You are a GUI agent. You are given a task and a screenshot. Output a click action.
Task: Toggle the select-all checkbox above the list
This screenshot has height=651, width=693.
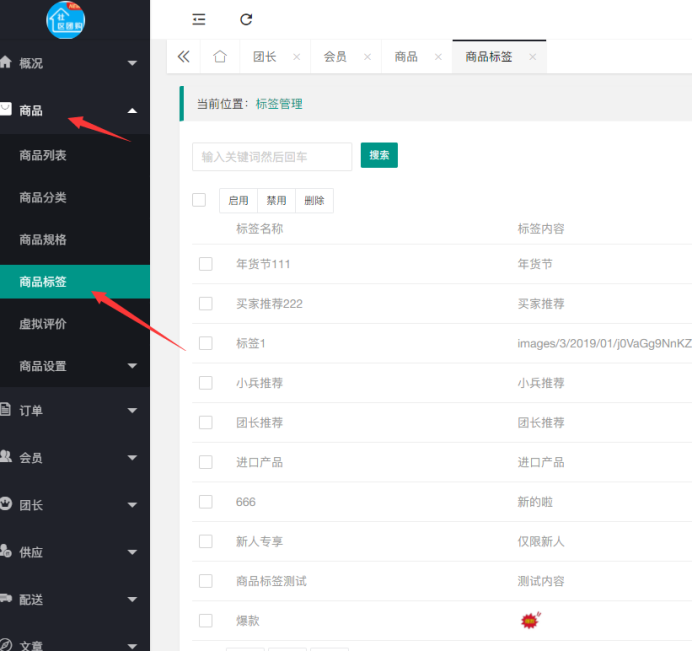199,200
